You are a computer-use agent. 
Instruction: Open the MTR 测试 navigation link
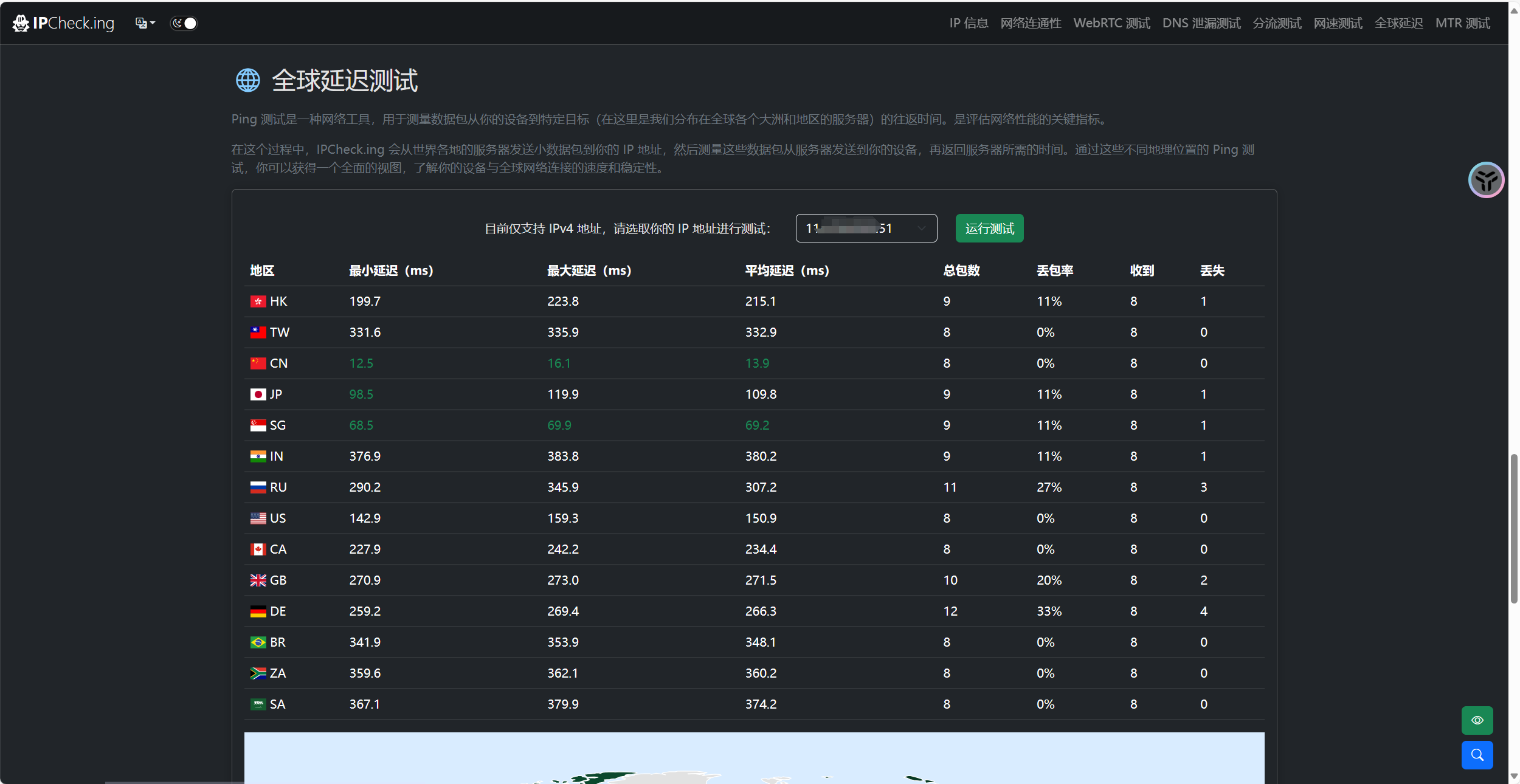tap(1462, 23)
